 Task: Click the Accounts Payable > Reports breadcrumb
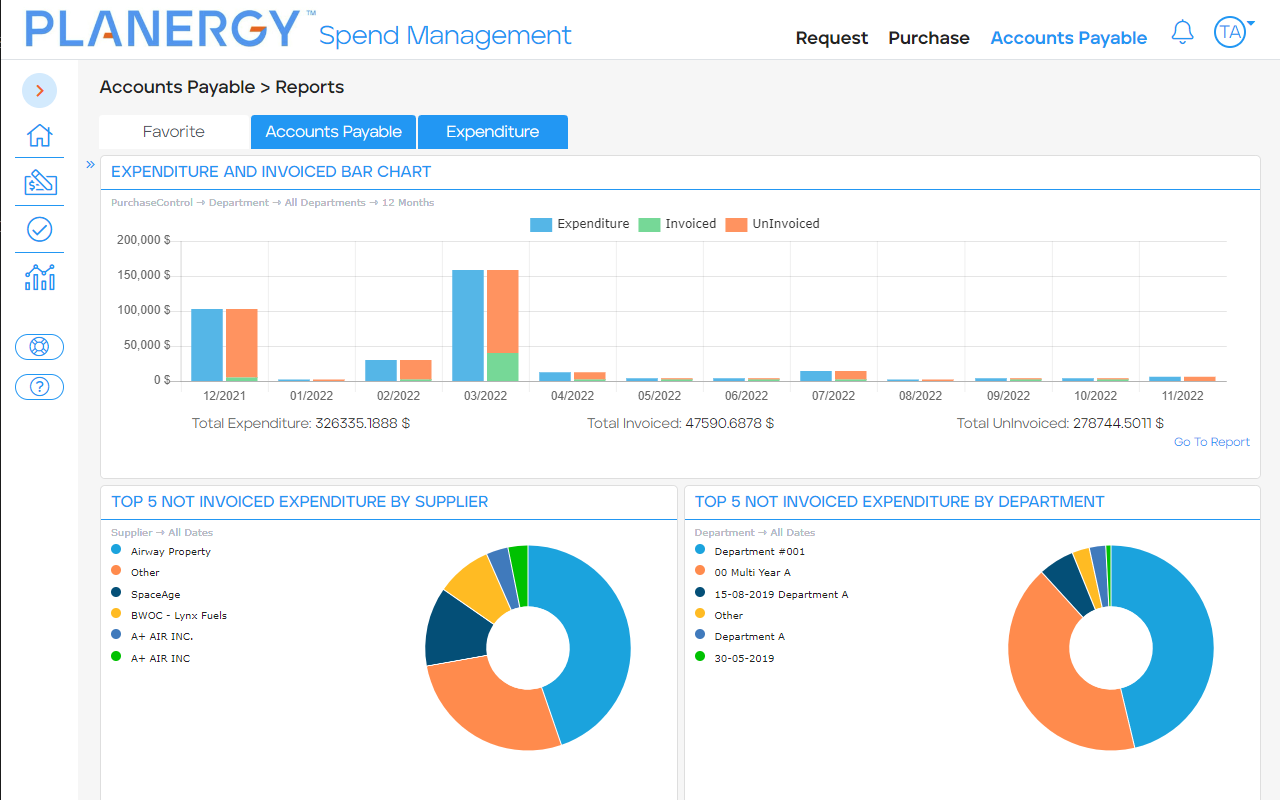point(222,87)
